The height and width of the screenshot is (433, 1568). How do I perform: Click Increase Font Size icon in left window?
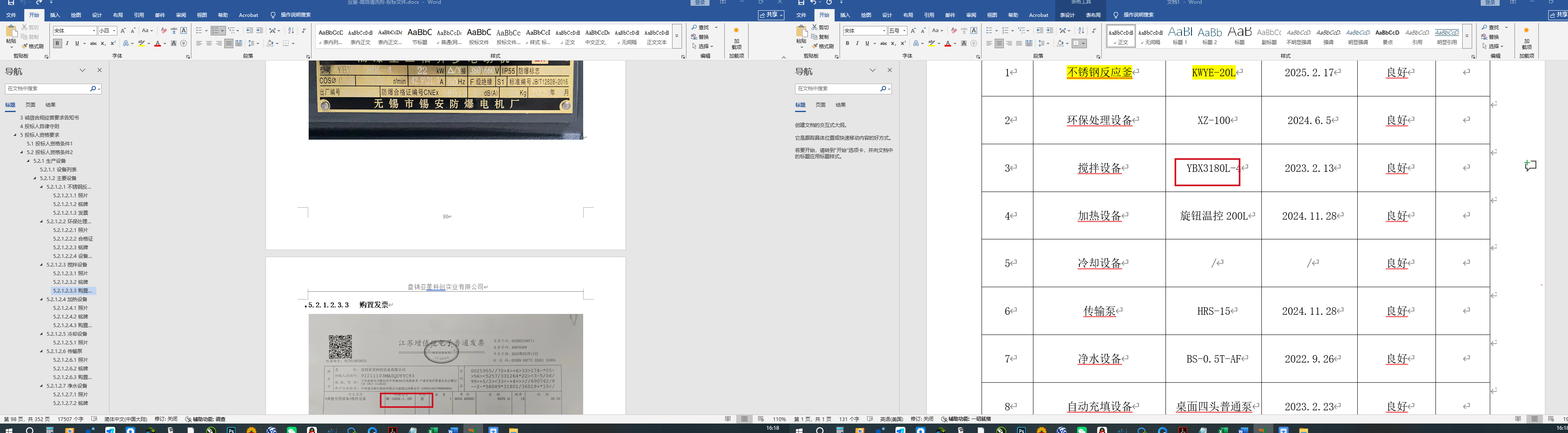[x=123, y=30]
